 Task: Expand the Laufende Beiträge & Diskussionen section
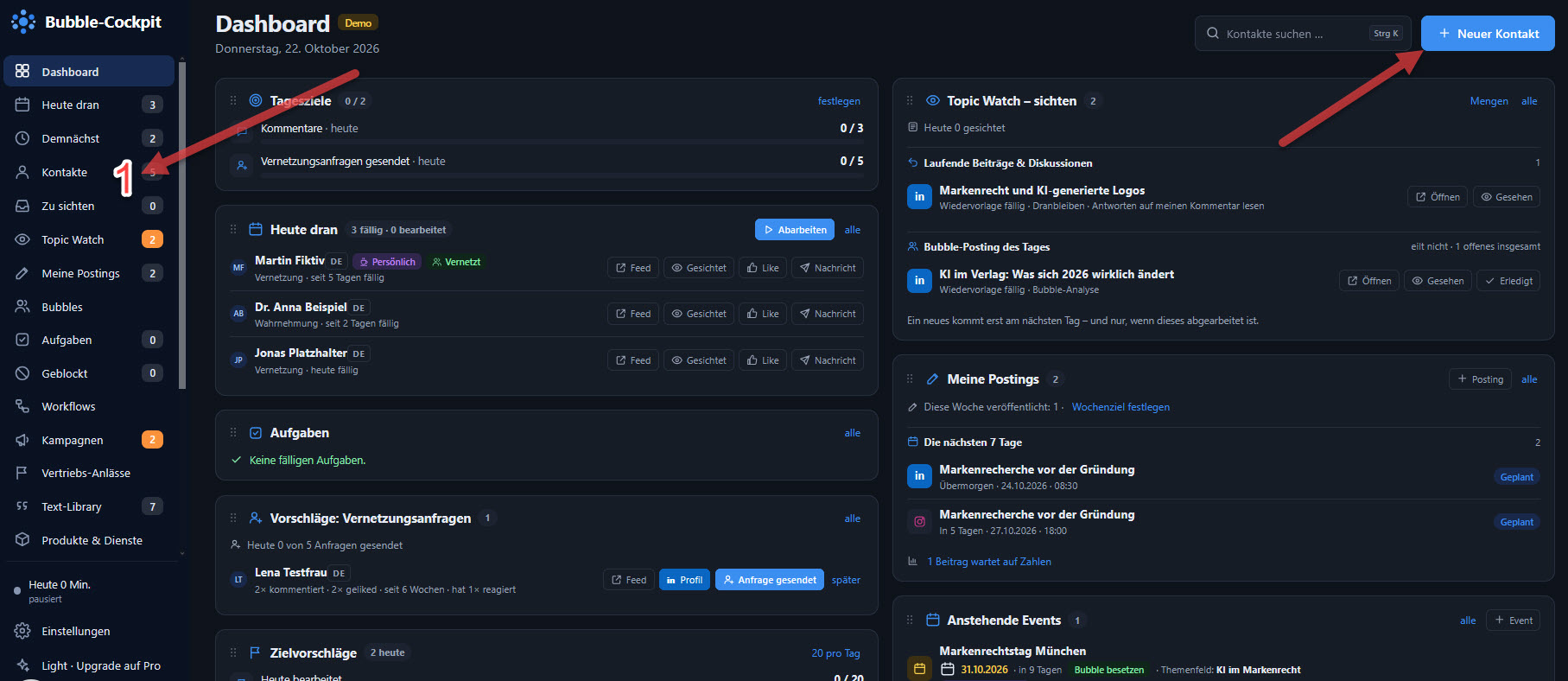point(1223,162)
